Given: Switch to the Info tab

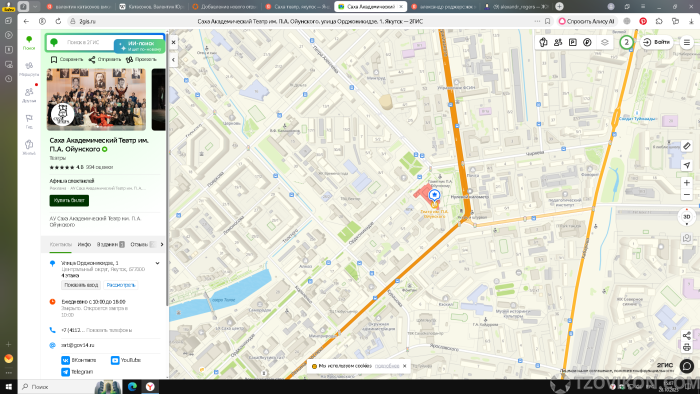Looking at the screenshot, I should 84,245.
